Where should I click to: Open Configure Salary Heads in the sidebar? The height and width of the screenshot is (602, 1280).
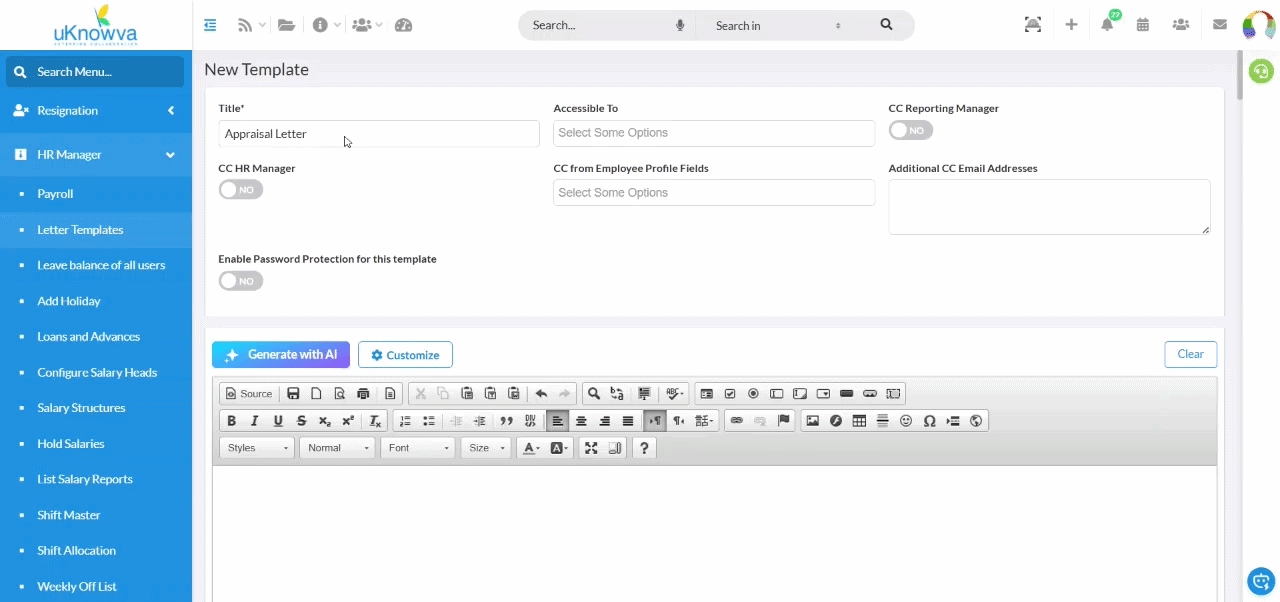click(x=96, y=372)
